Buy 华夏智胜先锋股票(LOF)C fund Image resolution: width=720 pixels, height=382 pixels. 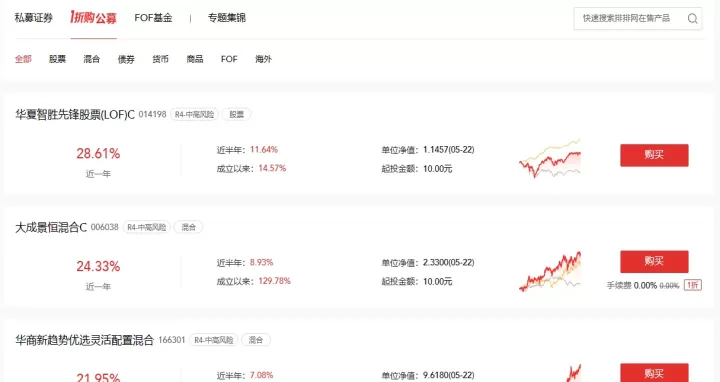[x=654, y=155]
